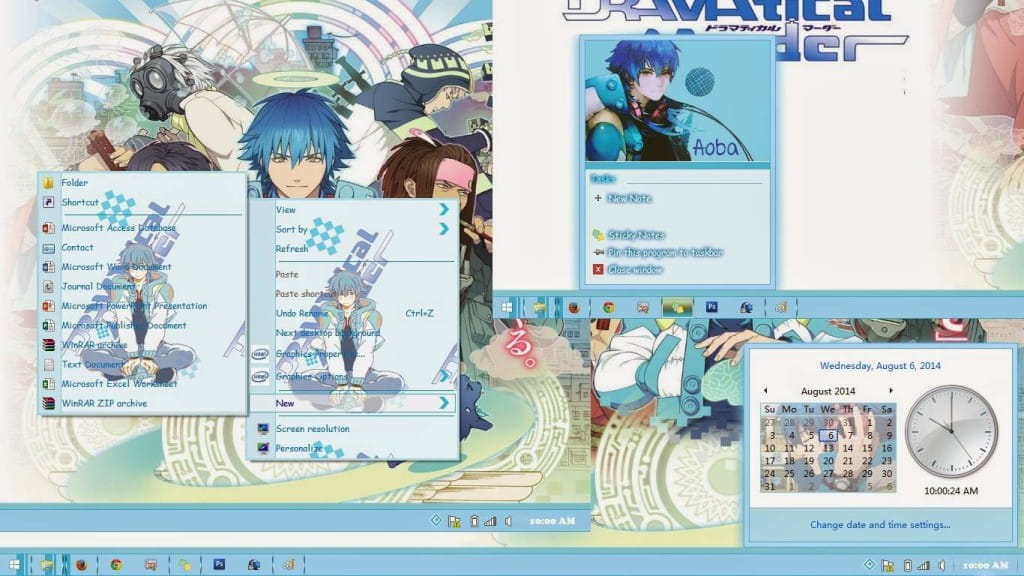Viewport: 1024px width, 576px height.
Task: Click the Start button on the taskbar
Action: [x=13, y=564]
